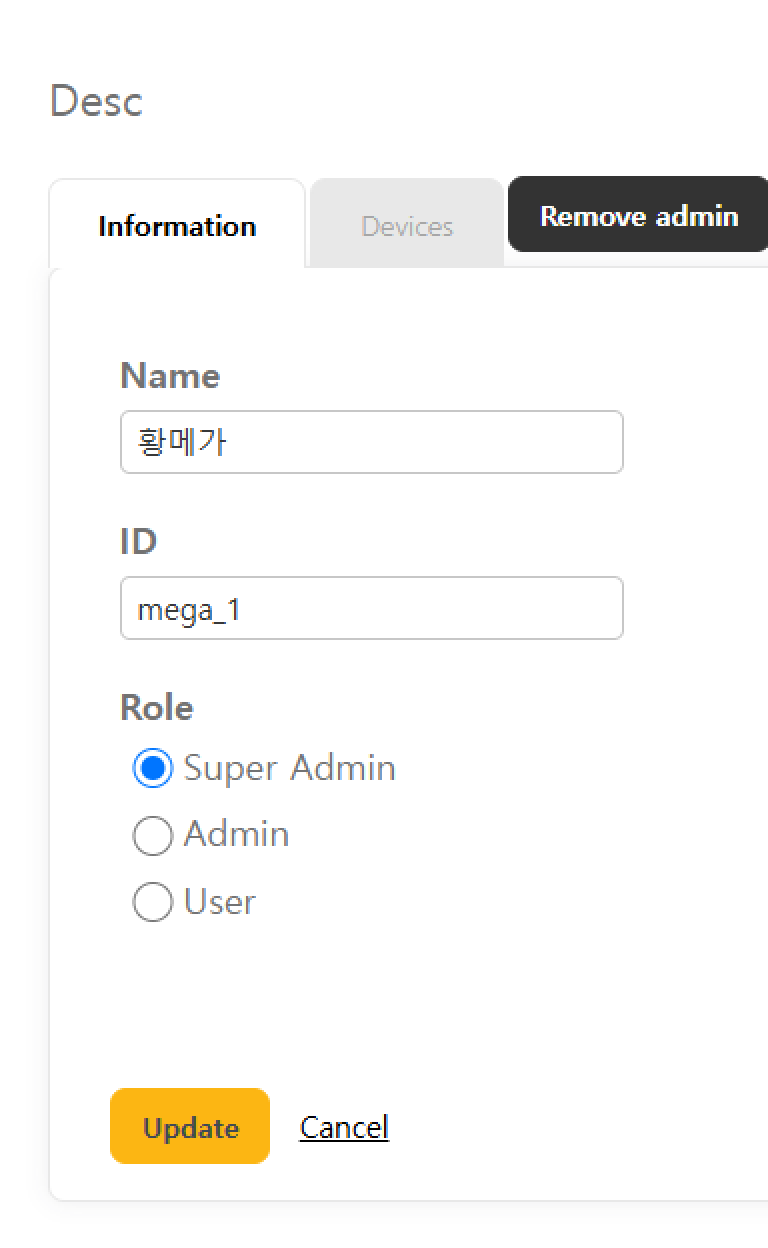Focus the ID input field
The height and width of the screenshot is (1248, 768).
tap(371, 608)
